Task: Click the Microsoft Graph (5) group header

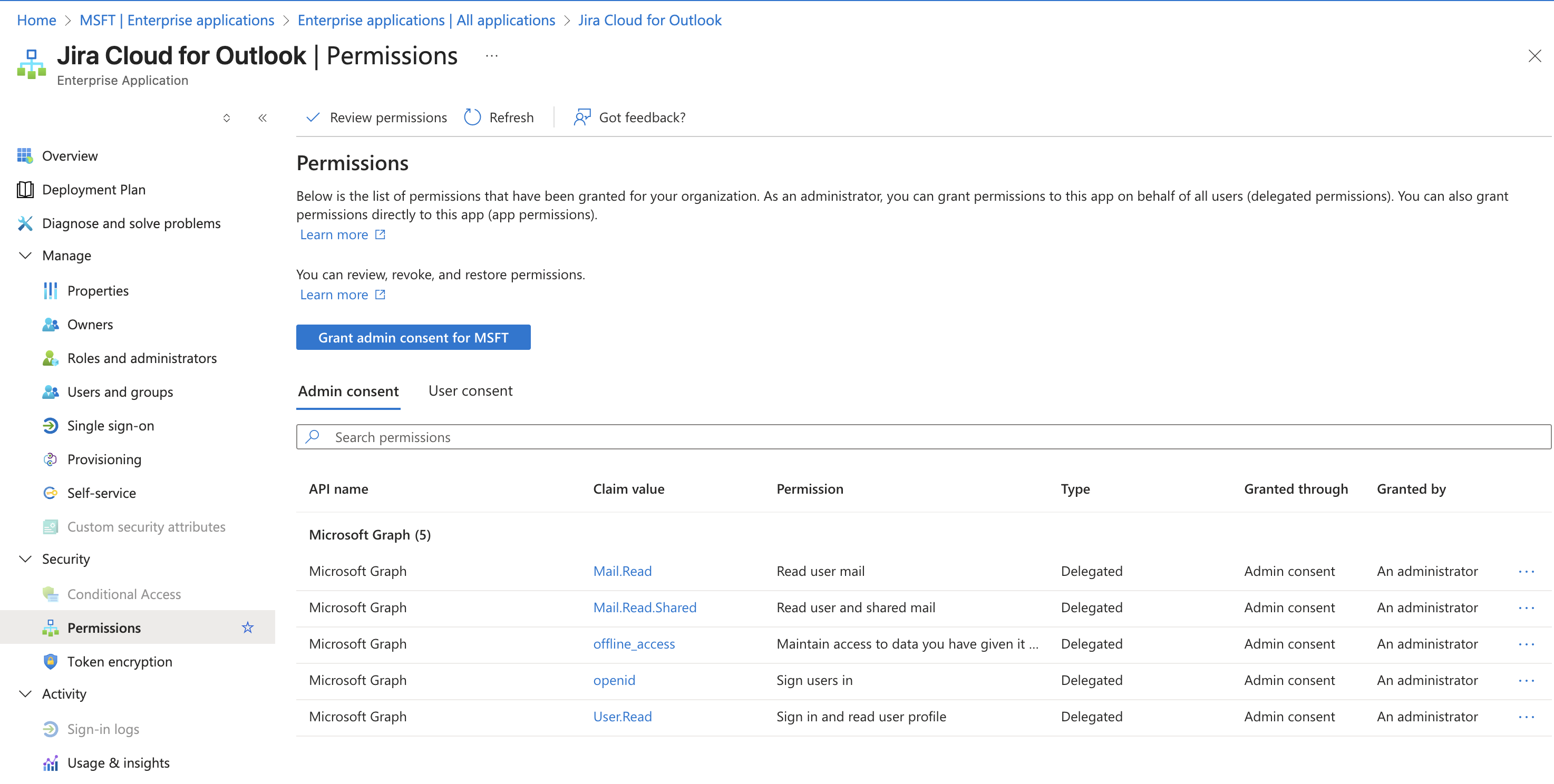Action: coord(370,535)
